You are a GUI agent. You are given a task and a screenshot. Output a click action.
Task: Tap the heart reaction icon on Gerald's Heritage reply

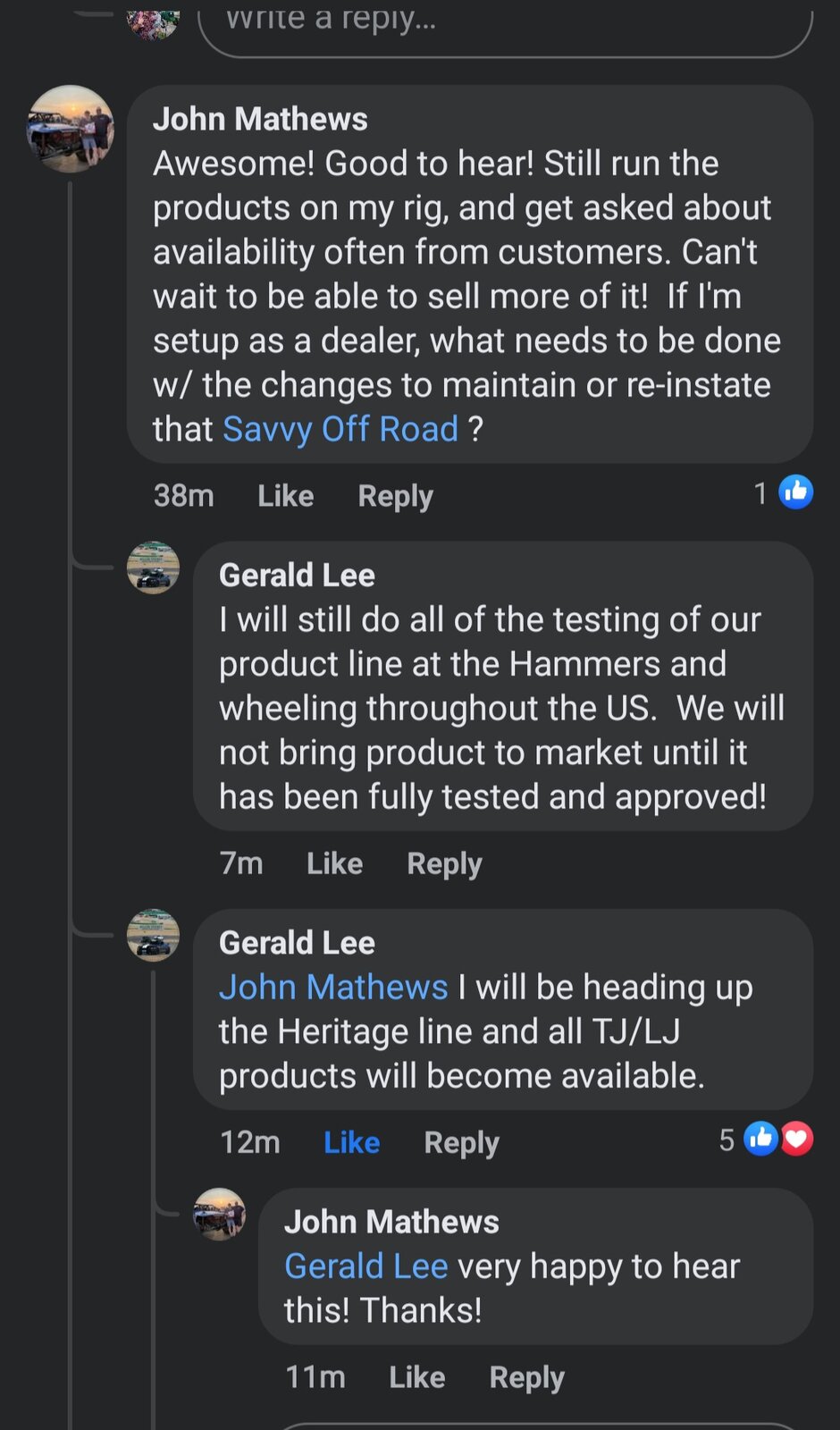[x=797, y=1139]
